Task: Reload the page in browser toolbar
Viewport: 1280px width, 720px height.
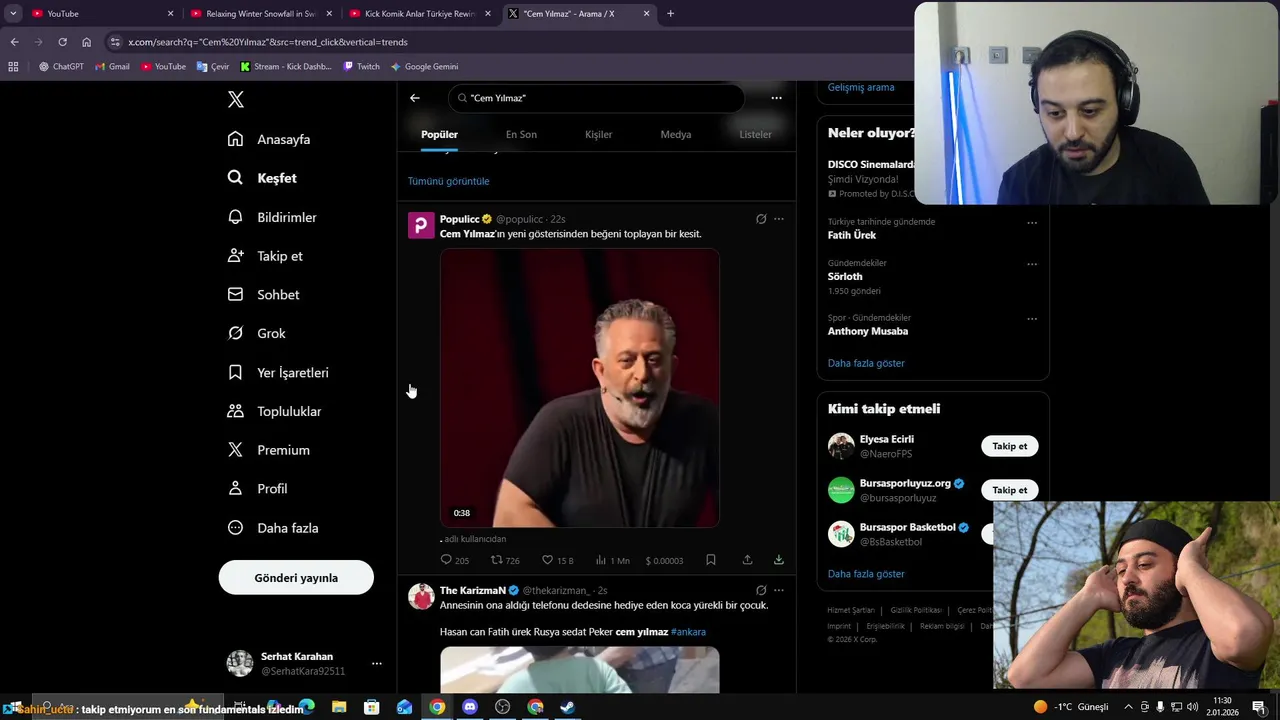Action: (x=62, y=42)
